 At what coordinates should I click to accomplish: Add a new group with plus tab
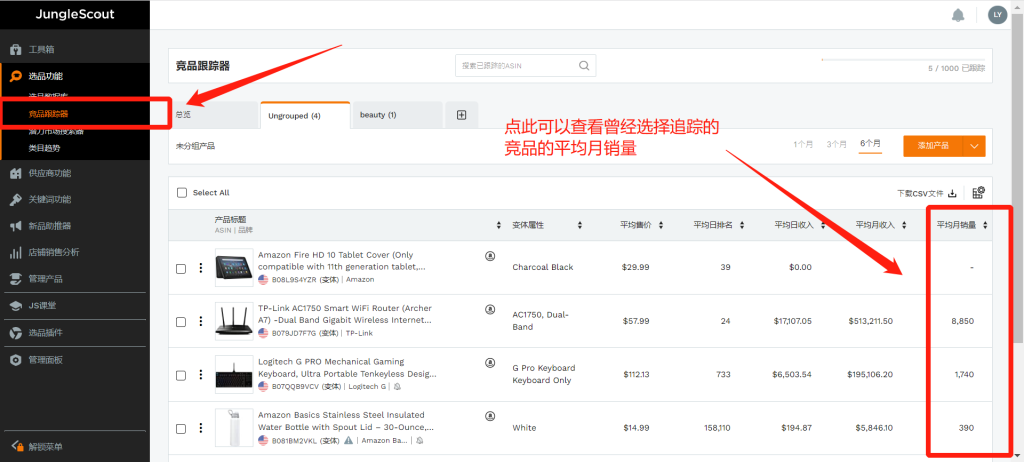[x=461, y=115]
